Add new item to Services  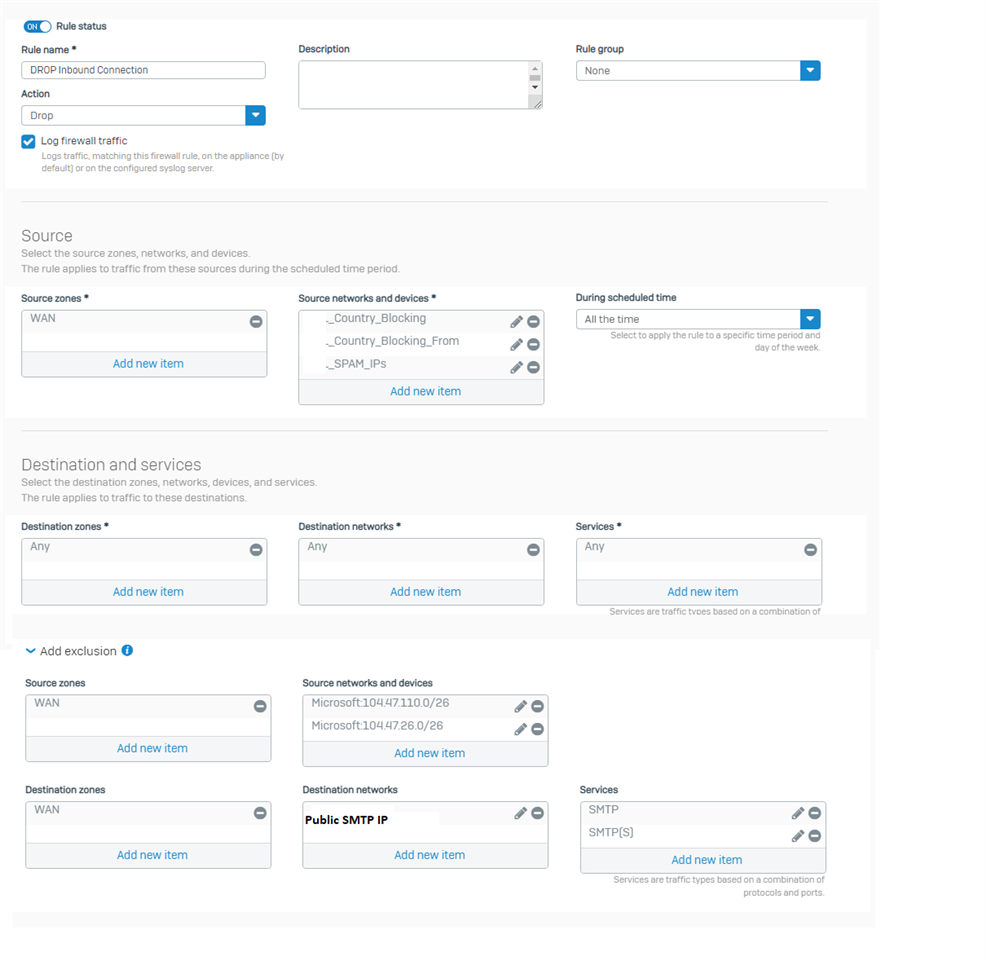click(x=702, y=592)
